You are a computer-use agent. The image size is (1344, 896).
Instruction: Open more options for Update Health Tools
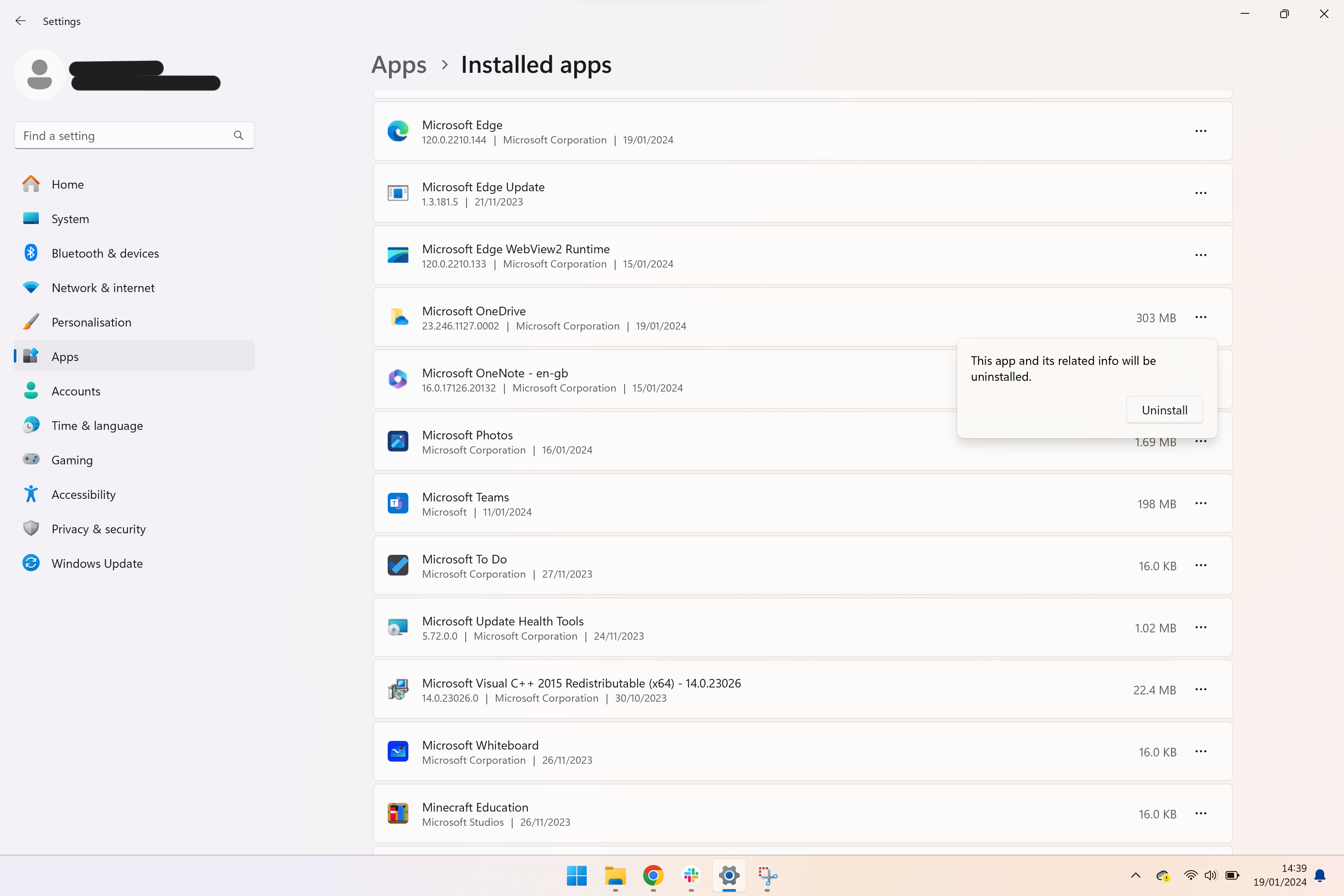(x=1201, y=628)
